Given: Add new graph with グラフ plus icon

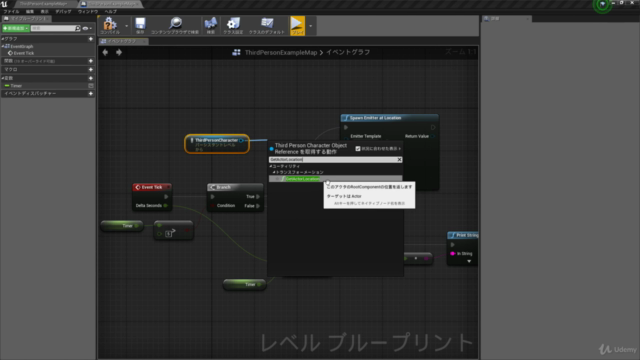Looking at the screenshot, I should 91,39.
